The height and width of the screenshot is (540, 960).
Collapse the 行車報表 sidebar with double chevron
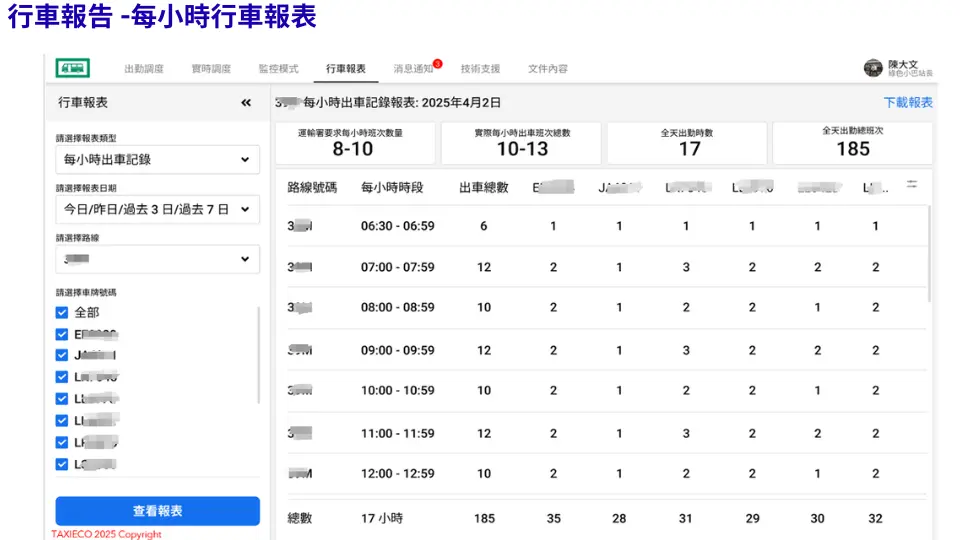coord(246,103)
